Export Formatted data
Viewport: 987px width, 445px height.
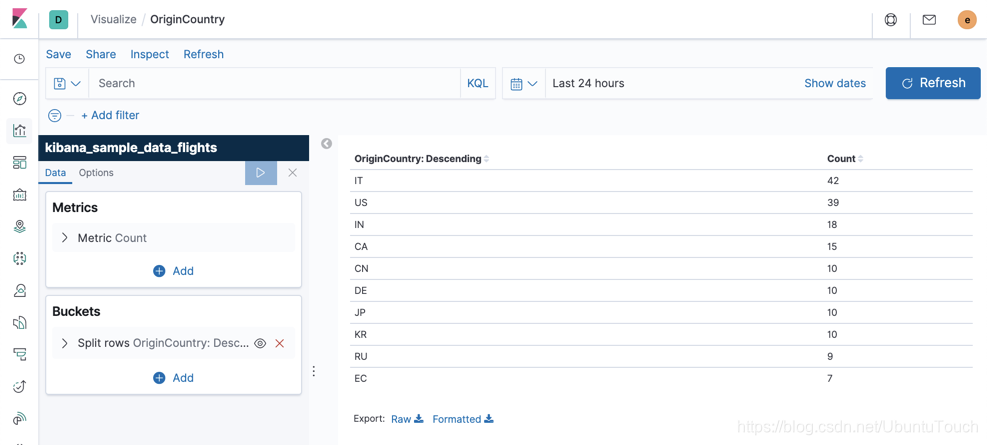click(x=463, y=419)
